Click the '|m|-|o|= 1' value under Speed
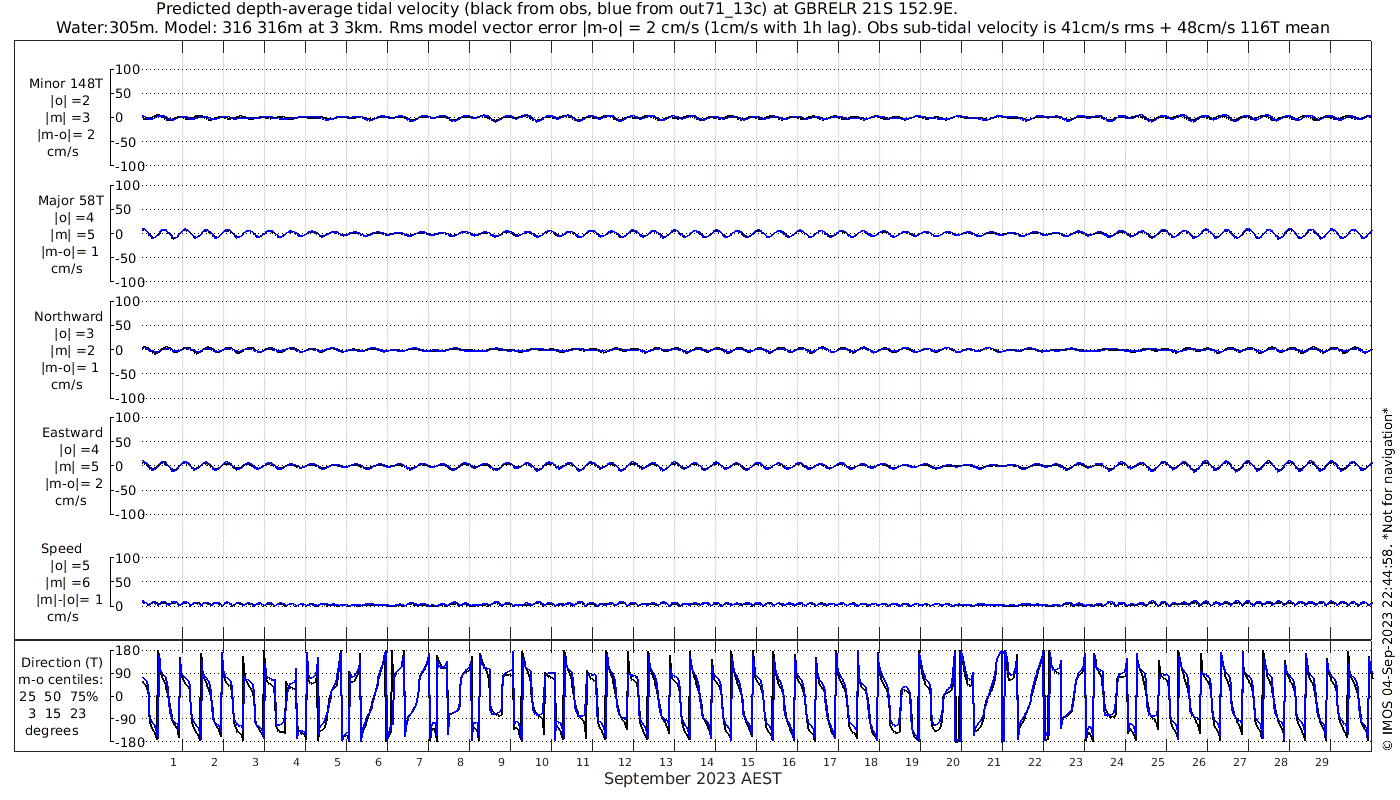The image size is (1400, 800). 70,599
